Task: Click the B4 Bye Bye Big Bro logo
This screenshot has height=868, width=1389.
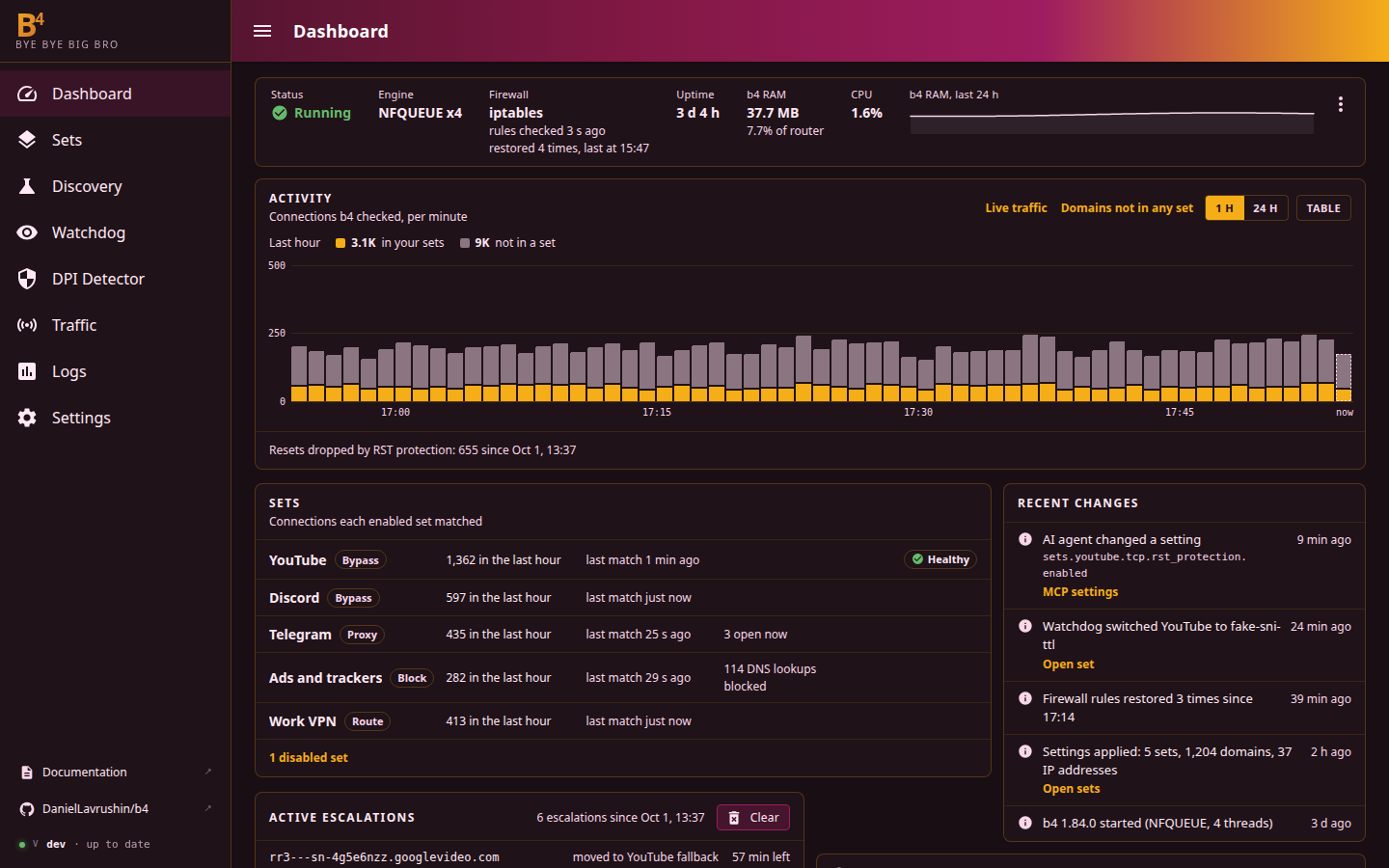Action: pyautogui.click(x=67, y=31)
